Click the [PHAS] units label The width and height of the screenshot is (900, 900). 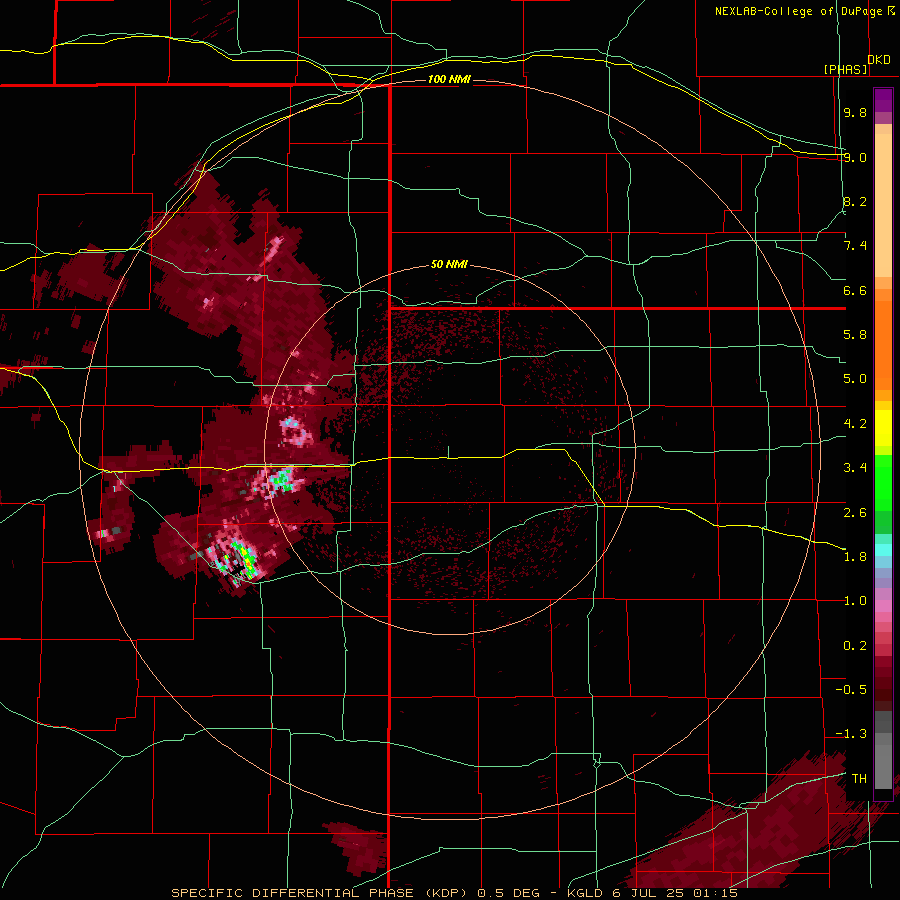(x=845, y=69)
